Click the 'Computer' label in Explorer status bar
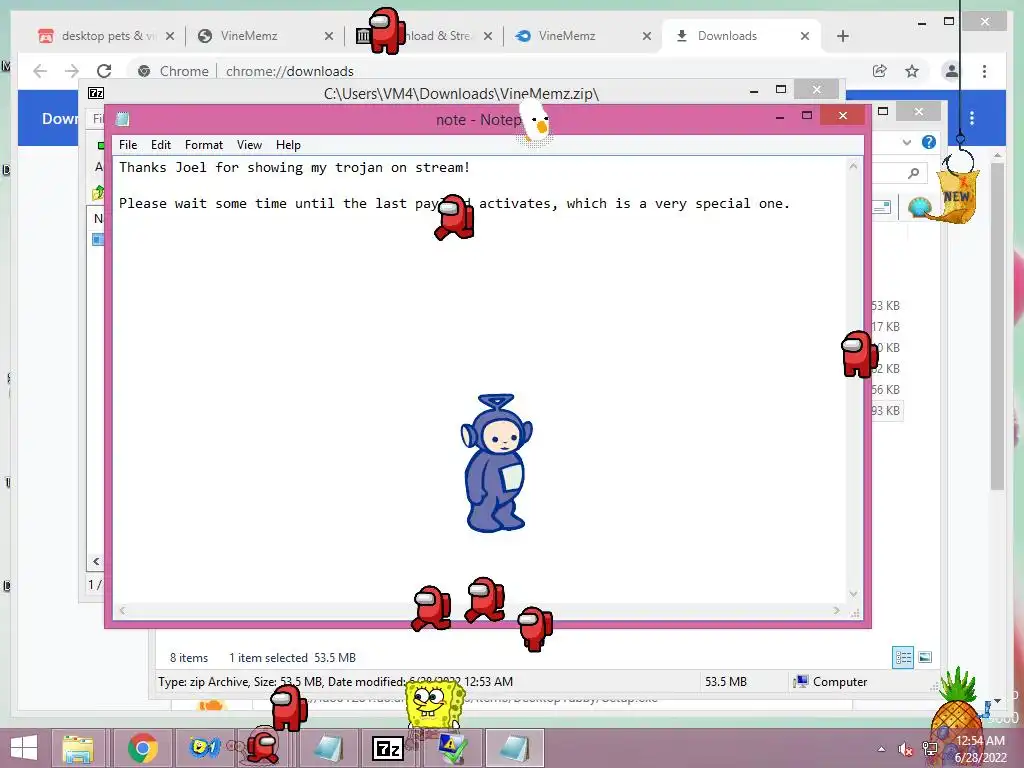The image size is (1024, 768). tap(840, 682)
